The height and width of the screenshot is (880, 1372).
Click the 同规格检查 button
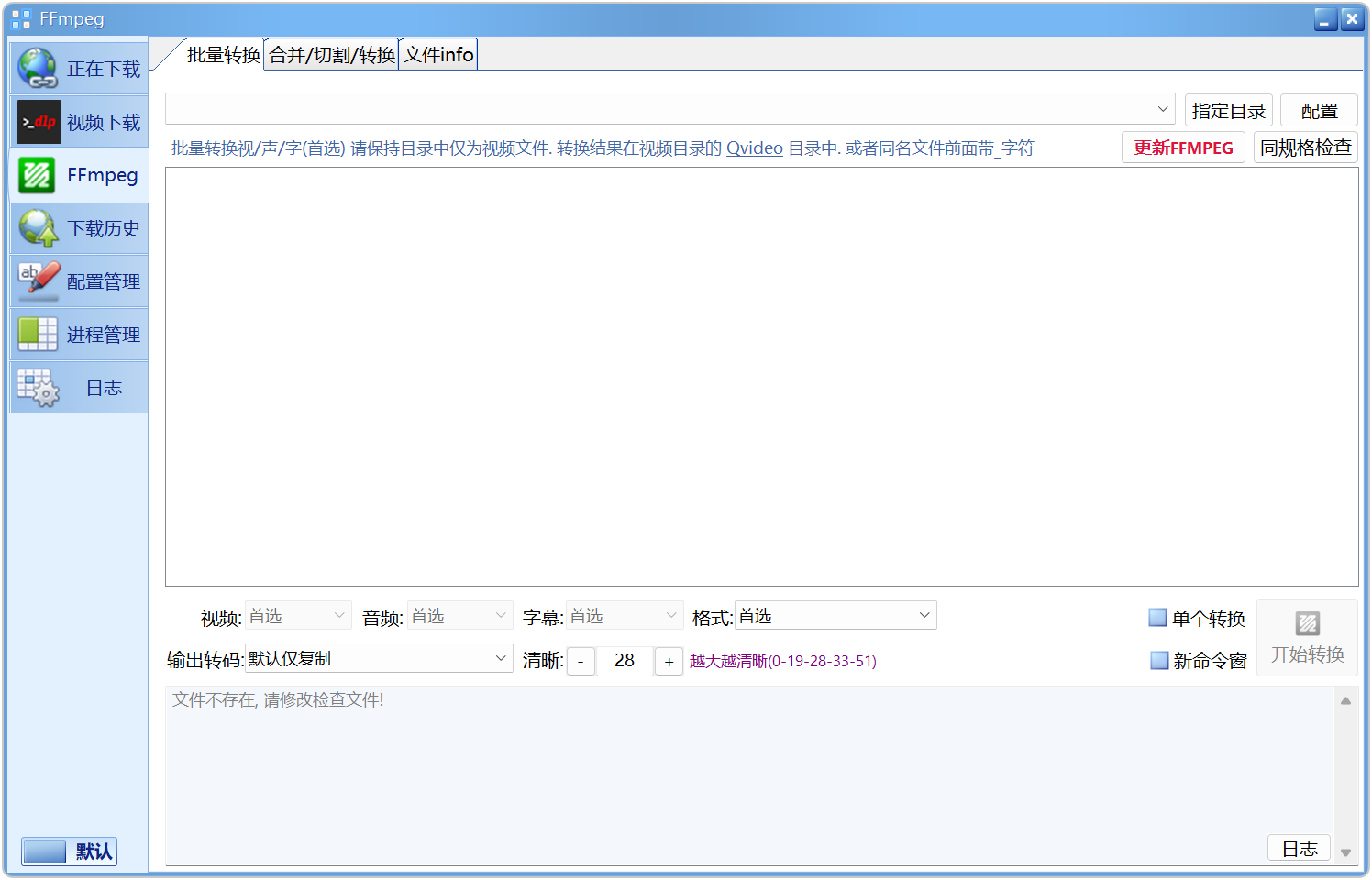(1306, 148)
